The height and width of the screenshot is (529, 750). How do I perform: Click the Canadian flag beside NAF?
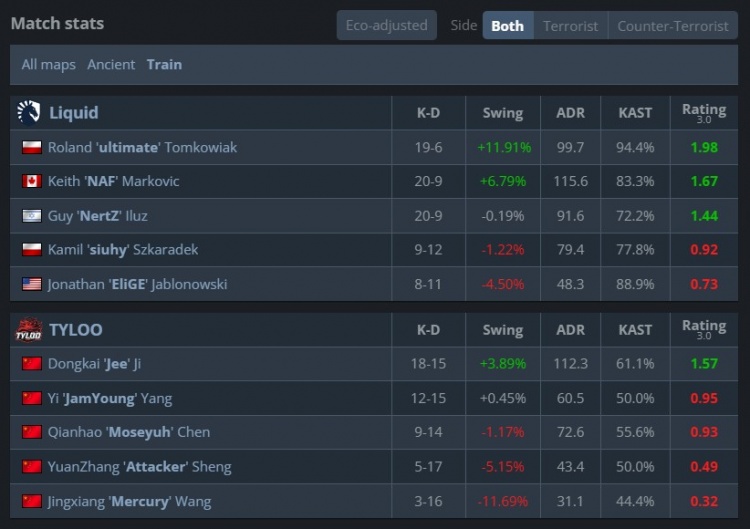point(31,182)
